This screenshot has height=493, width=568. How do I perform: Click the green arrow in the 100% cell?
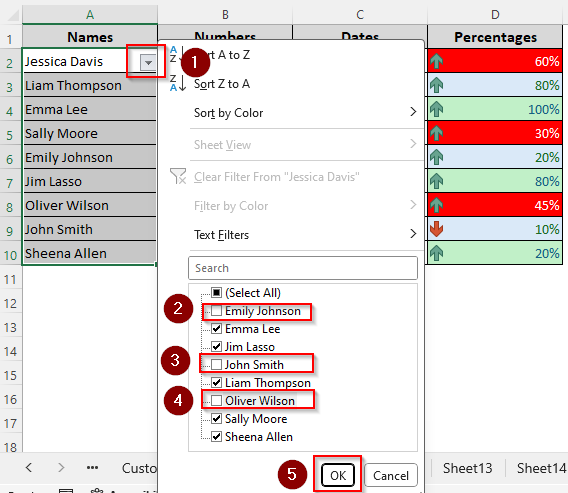pos(437,109)
